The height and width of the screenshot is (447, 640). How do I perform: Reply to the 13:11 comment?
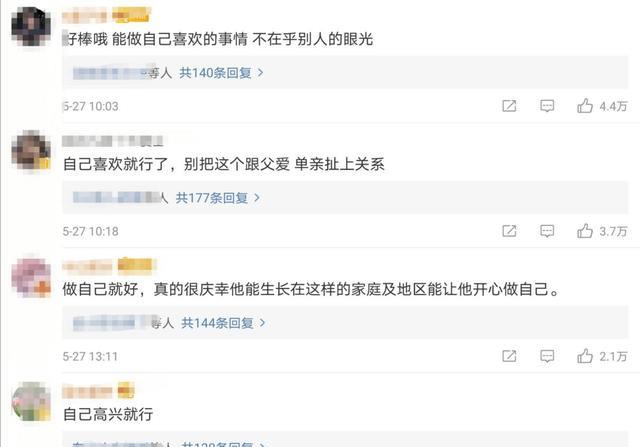547,356
